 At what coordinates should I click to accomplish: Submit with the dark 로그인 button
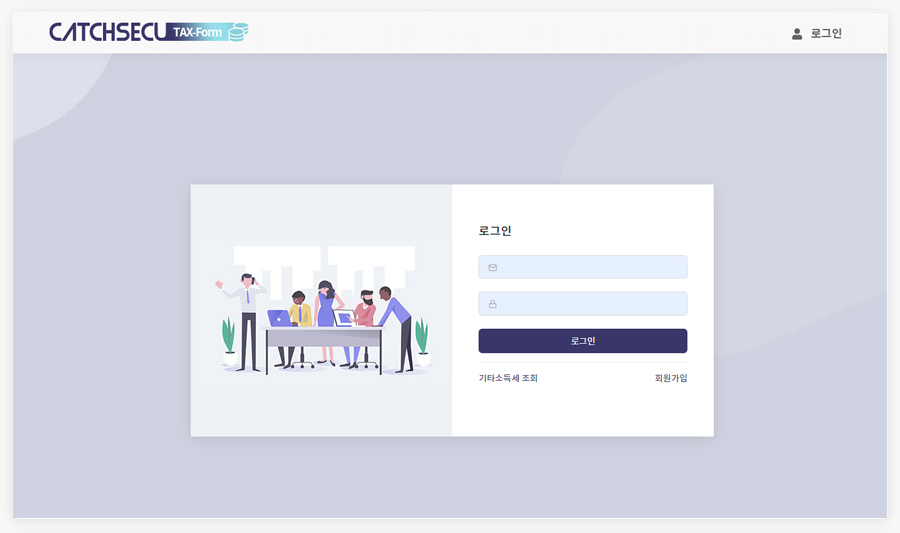pos(583,341)
